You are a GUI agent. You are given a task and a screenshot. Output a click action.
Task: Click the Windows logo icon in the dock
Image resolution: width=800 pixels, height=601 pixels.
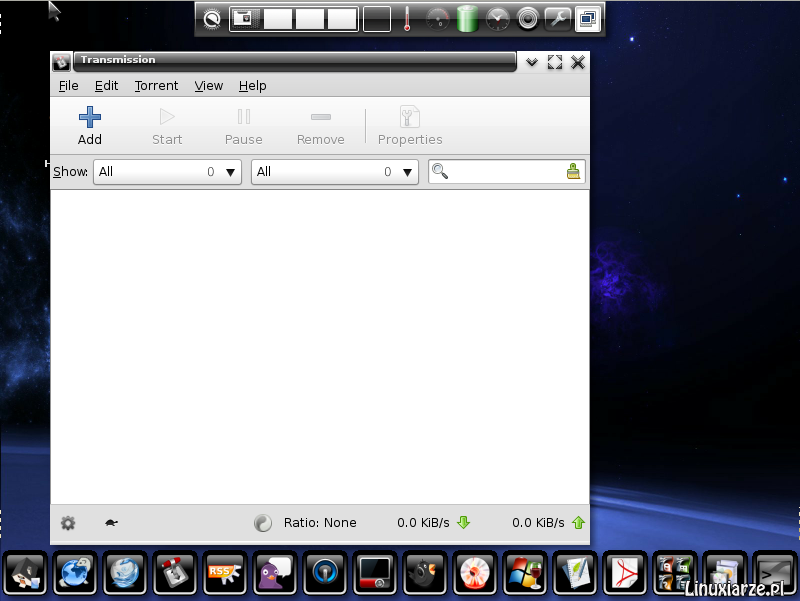[x=525, y=573]
